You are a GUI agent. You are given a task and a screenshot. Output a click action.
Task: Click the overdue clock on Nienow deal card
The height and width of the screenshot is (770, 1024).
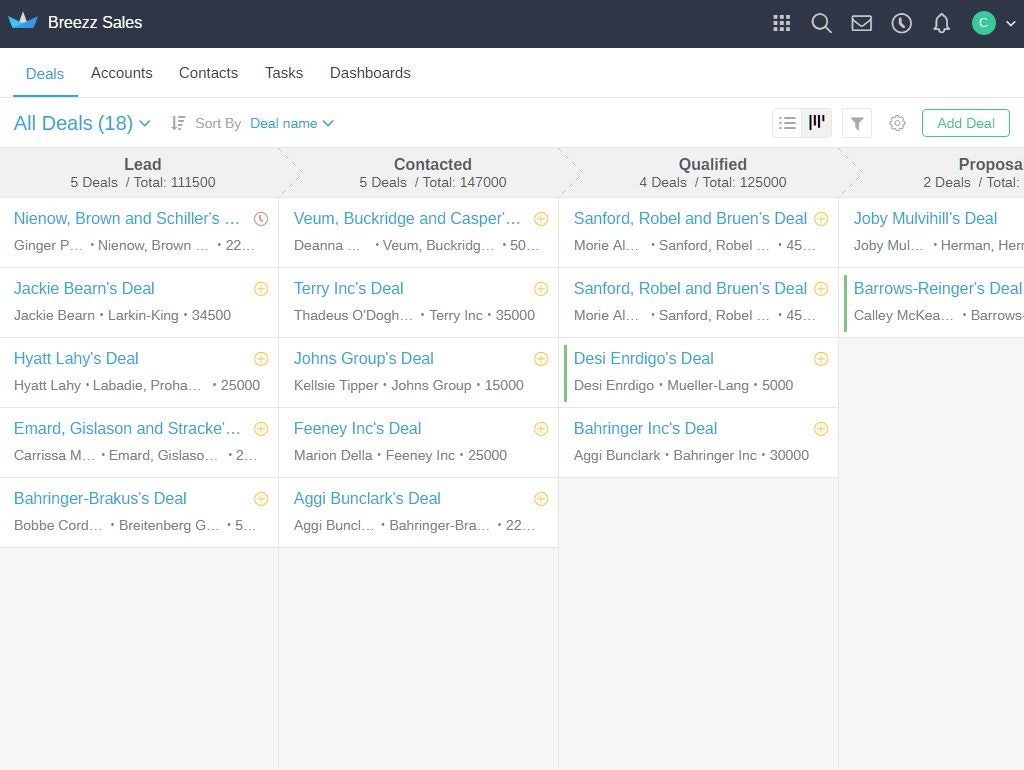coord(261,218)
